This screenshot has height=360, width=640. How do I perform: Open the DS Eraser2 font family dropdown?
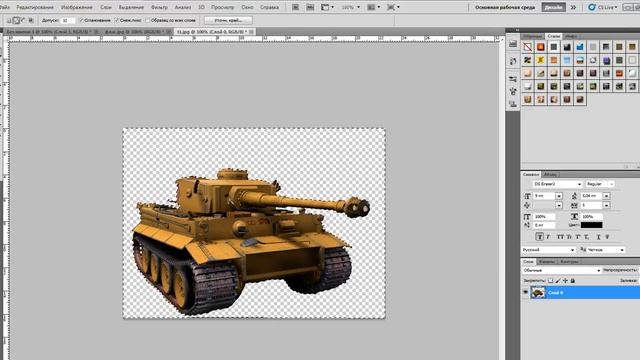(x=579, y=184)
